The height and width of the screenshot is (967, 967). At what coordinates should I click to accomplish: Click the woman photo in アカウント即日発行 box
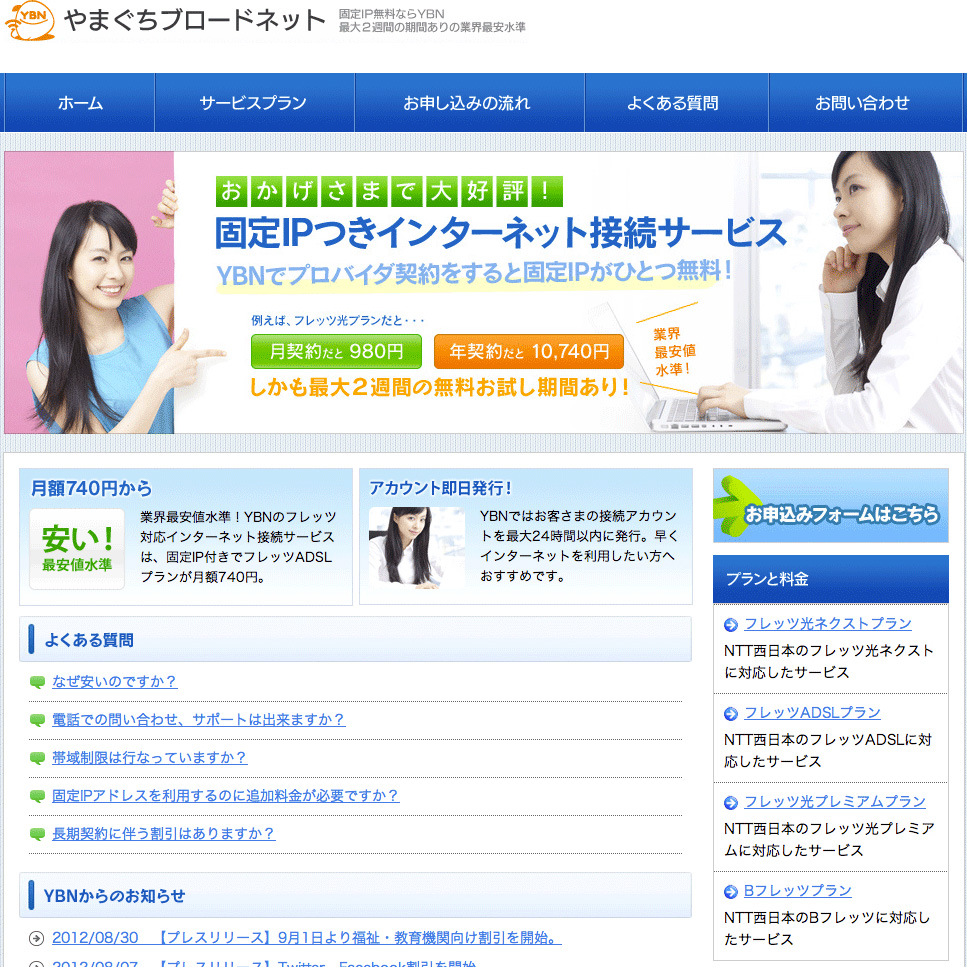pos(416,546)
